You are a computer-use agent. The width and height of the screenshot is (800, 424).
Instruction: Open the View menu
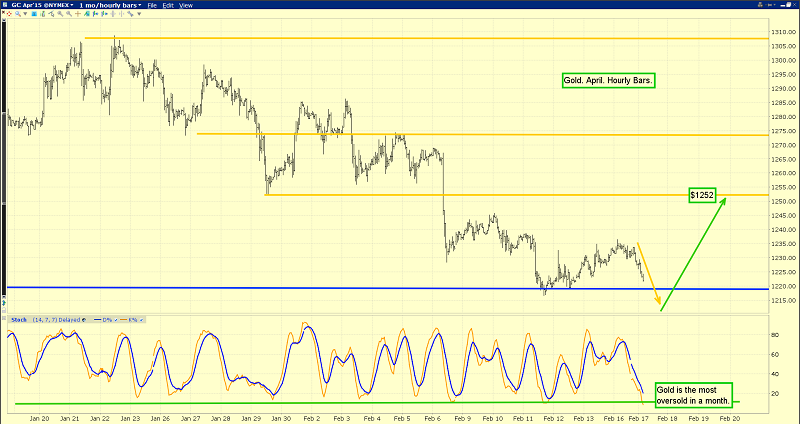(187, 6)
